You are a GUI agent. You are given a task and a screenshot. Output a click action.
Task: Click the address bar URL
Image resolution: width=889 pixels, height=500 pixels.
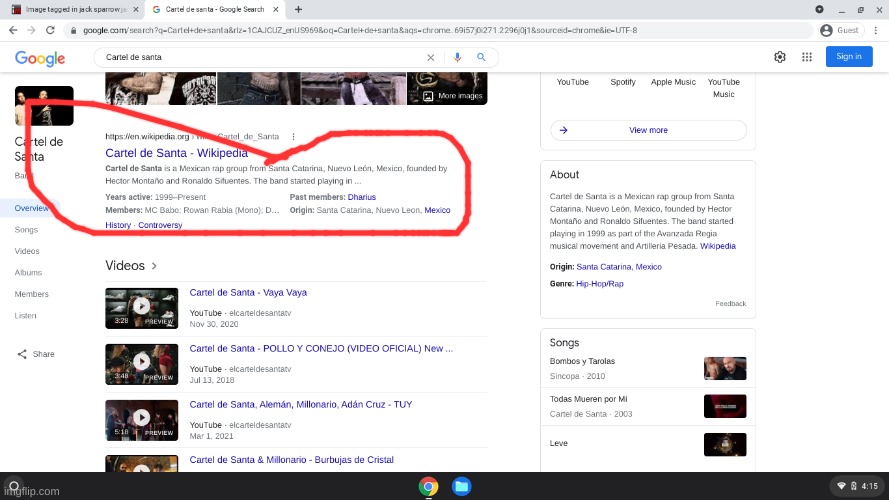click(x=360, y=30)
